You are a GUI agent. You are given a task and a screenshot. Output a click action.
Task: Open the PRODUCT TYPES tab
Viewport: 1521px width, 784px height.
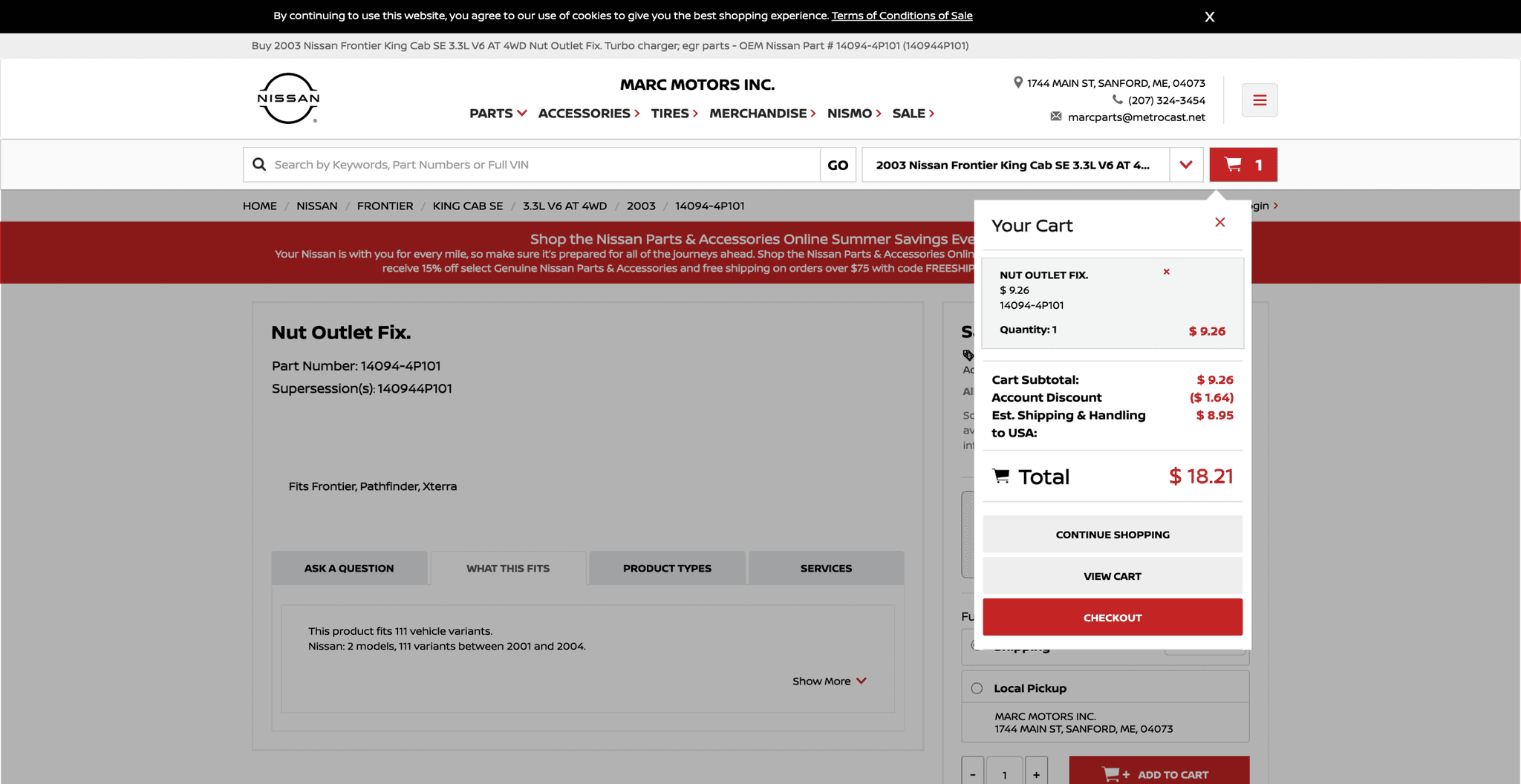[x=667, y=568]
